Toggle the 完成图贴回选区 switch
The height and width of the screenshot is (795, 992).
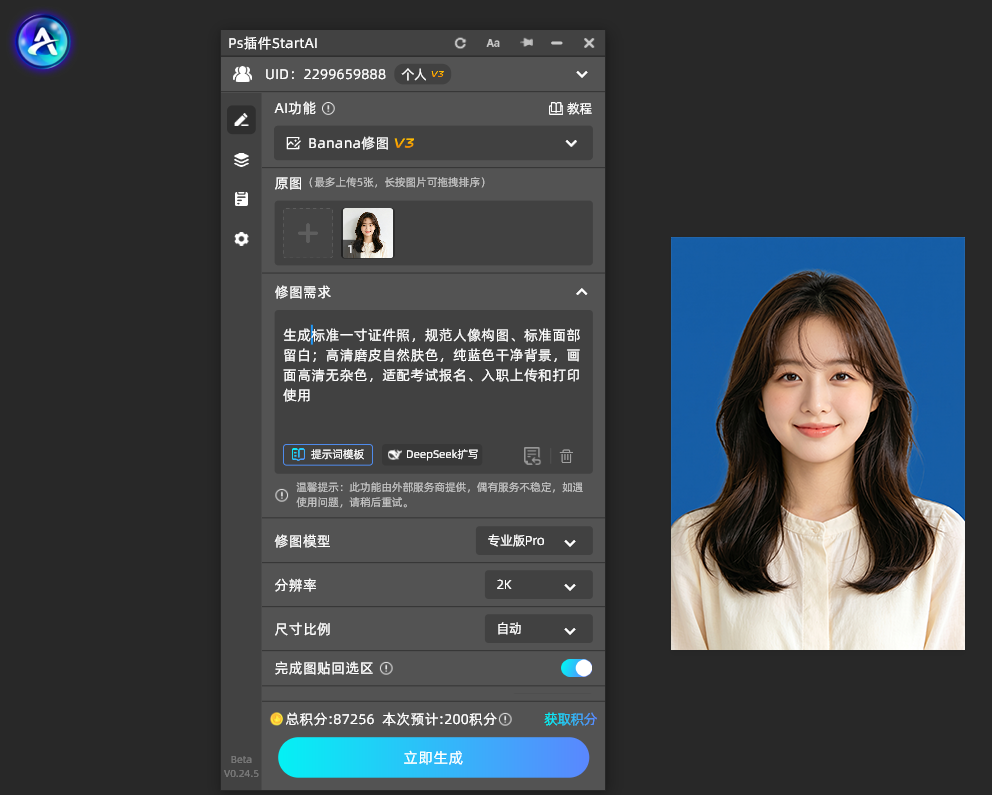click(576, 668)
